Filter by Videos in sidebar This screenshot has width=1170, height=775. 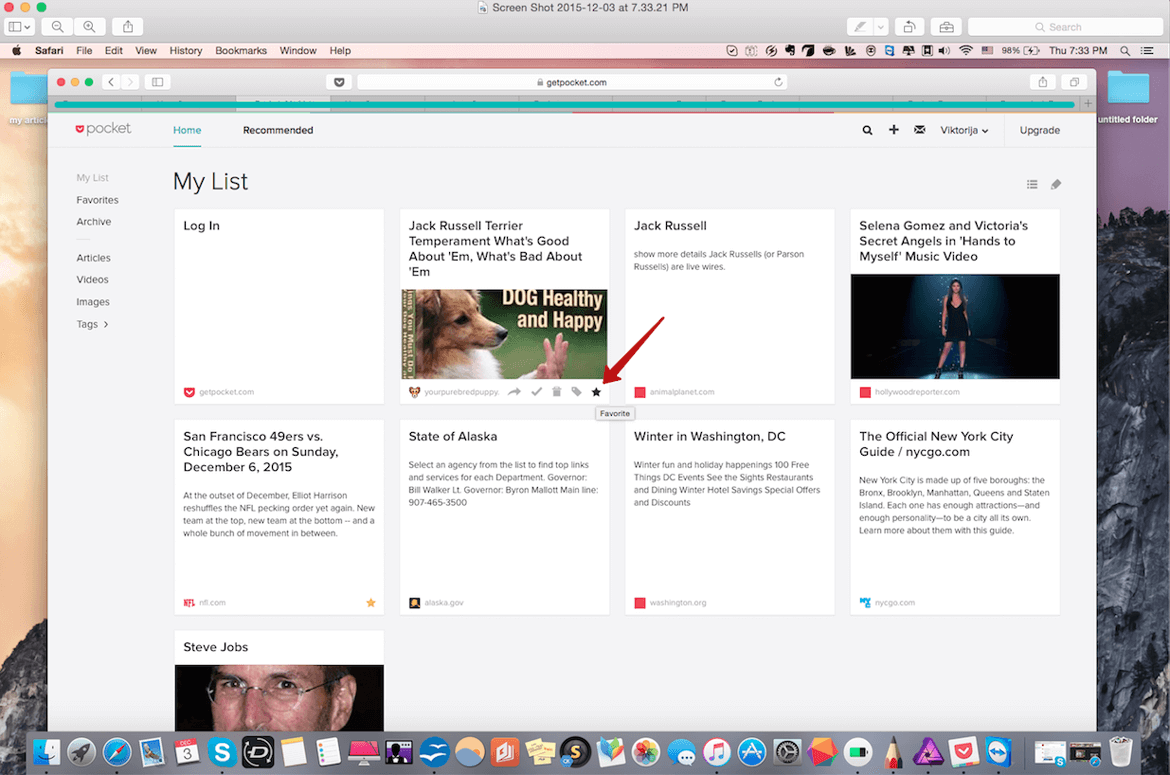(x=92, y=279)
